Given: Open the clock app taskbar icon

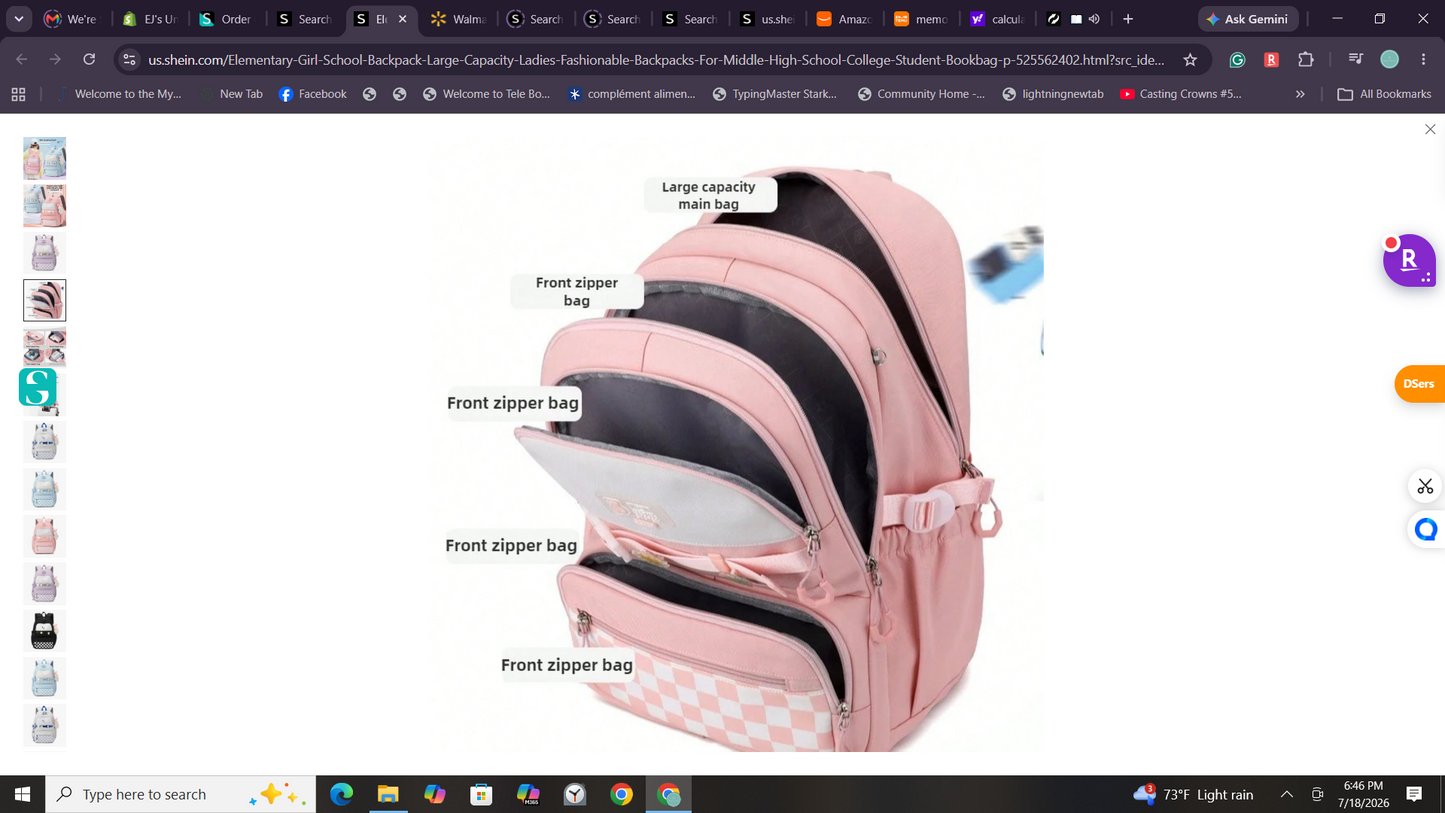Looking at the screenshot, I should (x=575, y=794).
